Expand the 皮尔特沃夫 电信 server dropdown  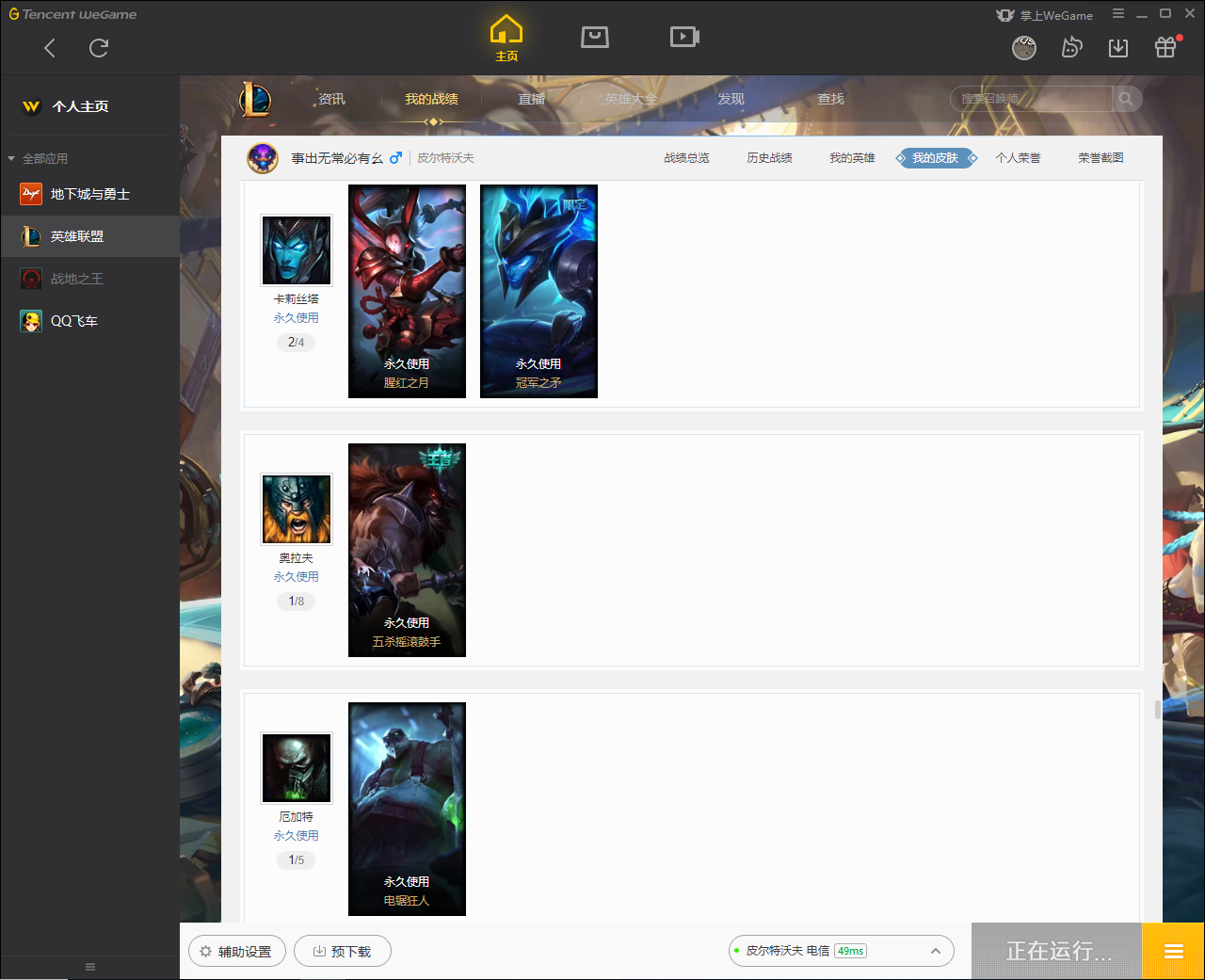(842, 951)
